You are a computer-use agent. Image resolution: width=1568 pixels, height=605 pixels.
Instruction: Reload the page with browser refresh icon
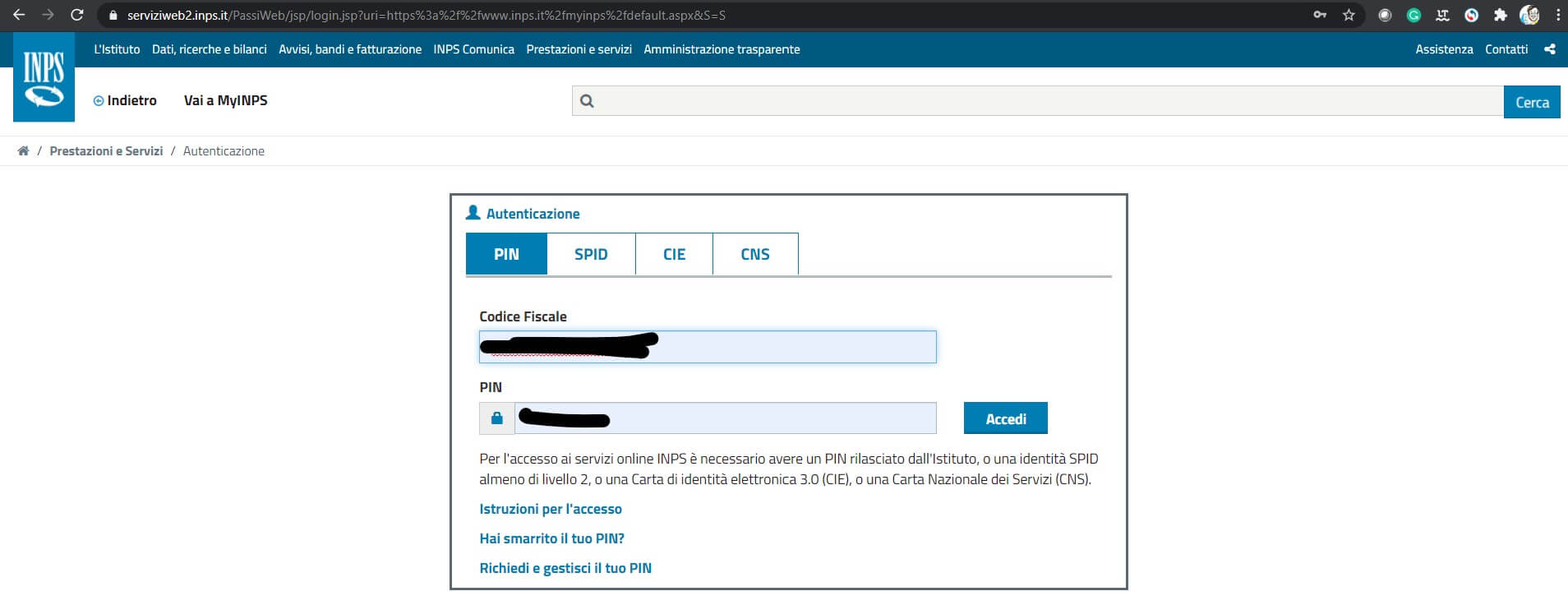click(x=76, y=15)
